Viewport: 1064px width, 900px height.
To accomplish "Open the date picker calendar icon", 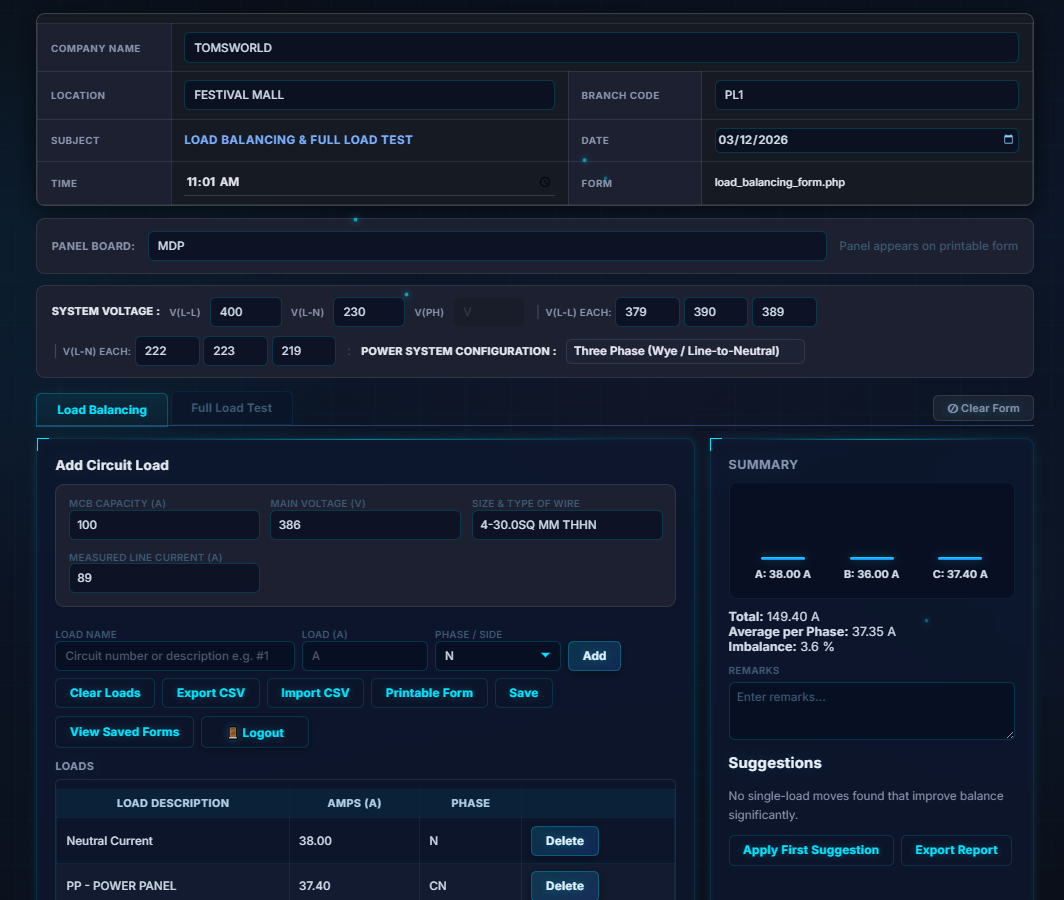I will (1008, 140).
